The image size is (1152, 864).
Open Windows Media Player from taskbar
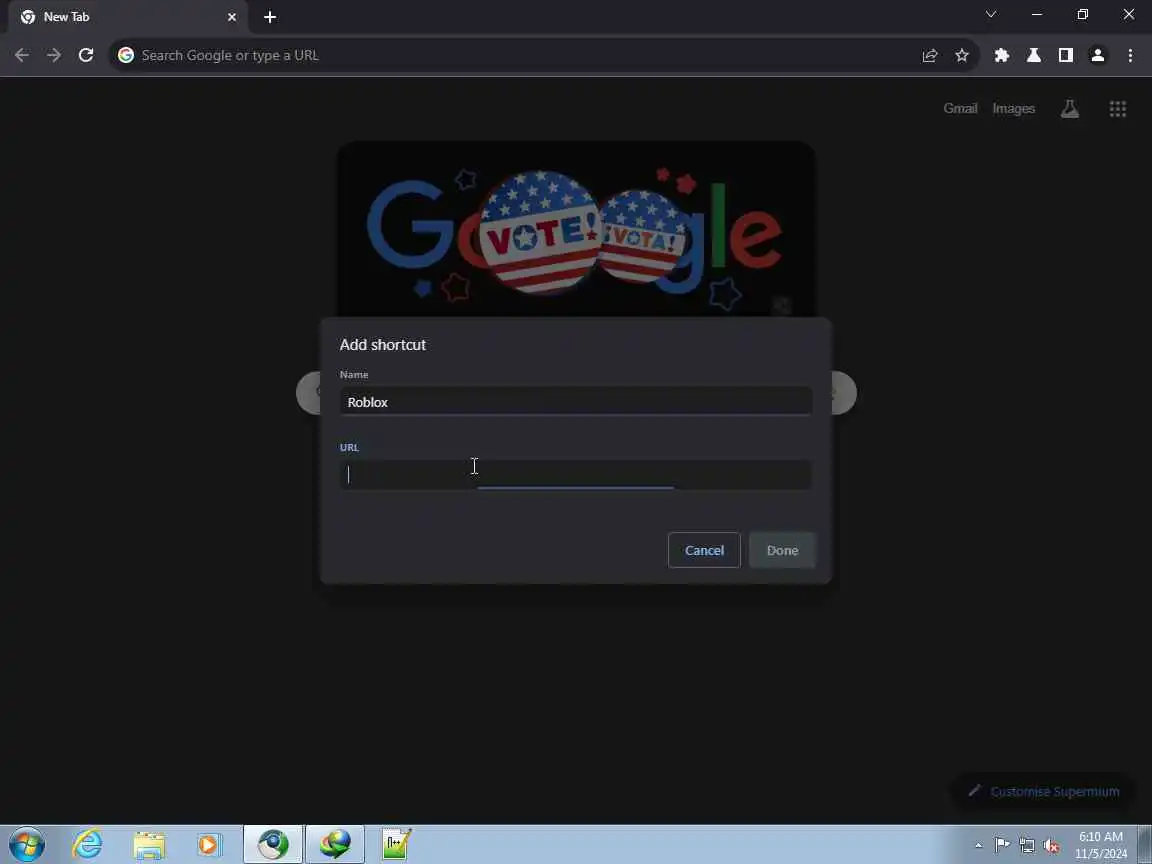tap(209, 844)
